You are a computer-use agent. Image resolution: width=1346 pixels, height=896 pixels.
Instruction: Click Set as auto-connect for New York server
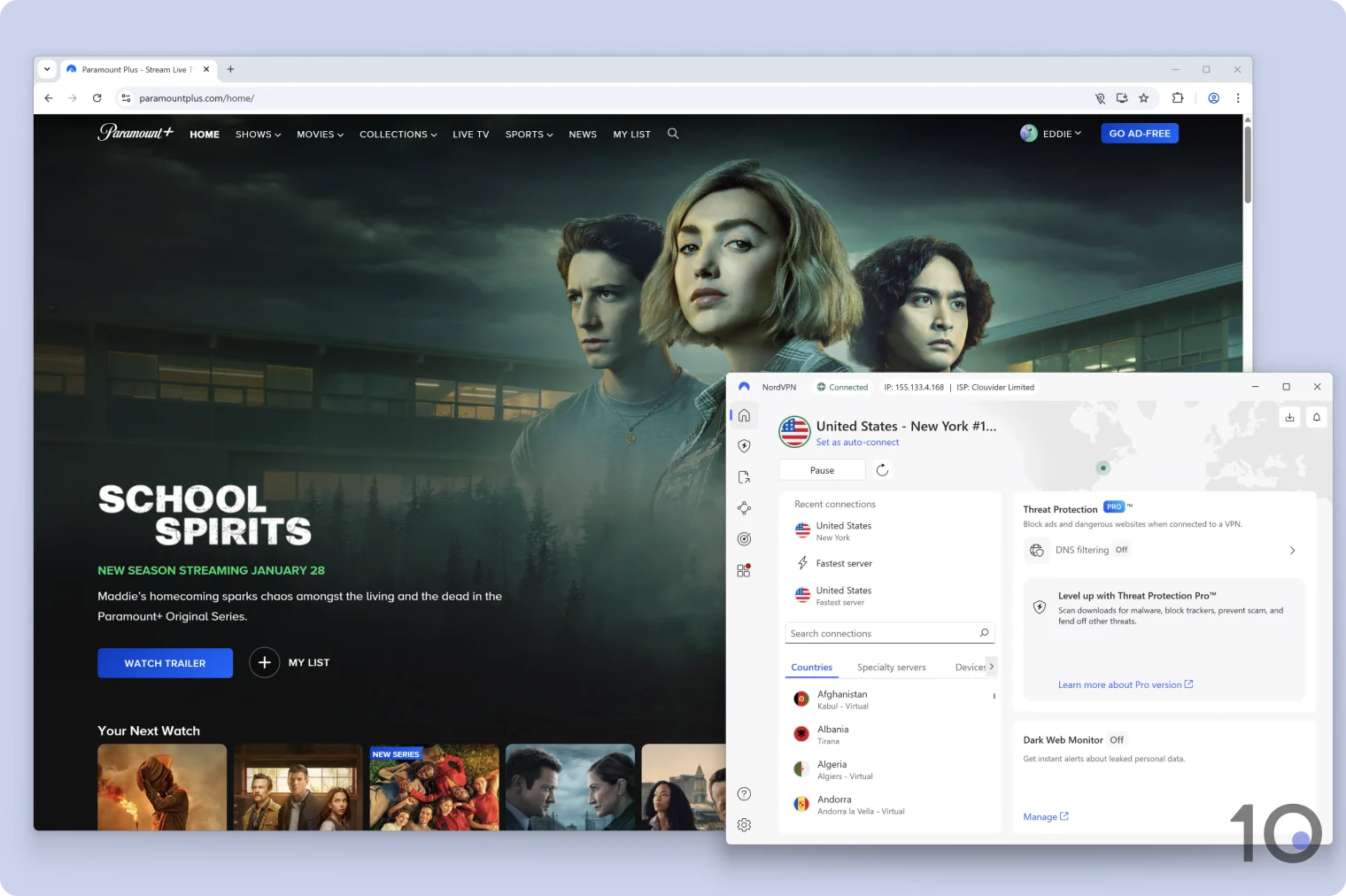click(857, 442)
